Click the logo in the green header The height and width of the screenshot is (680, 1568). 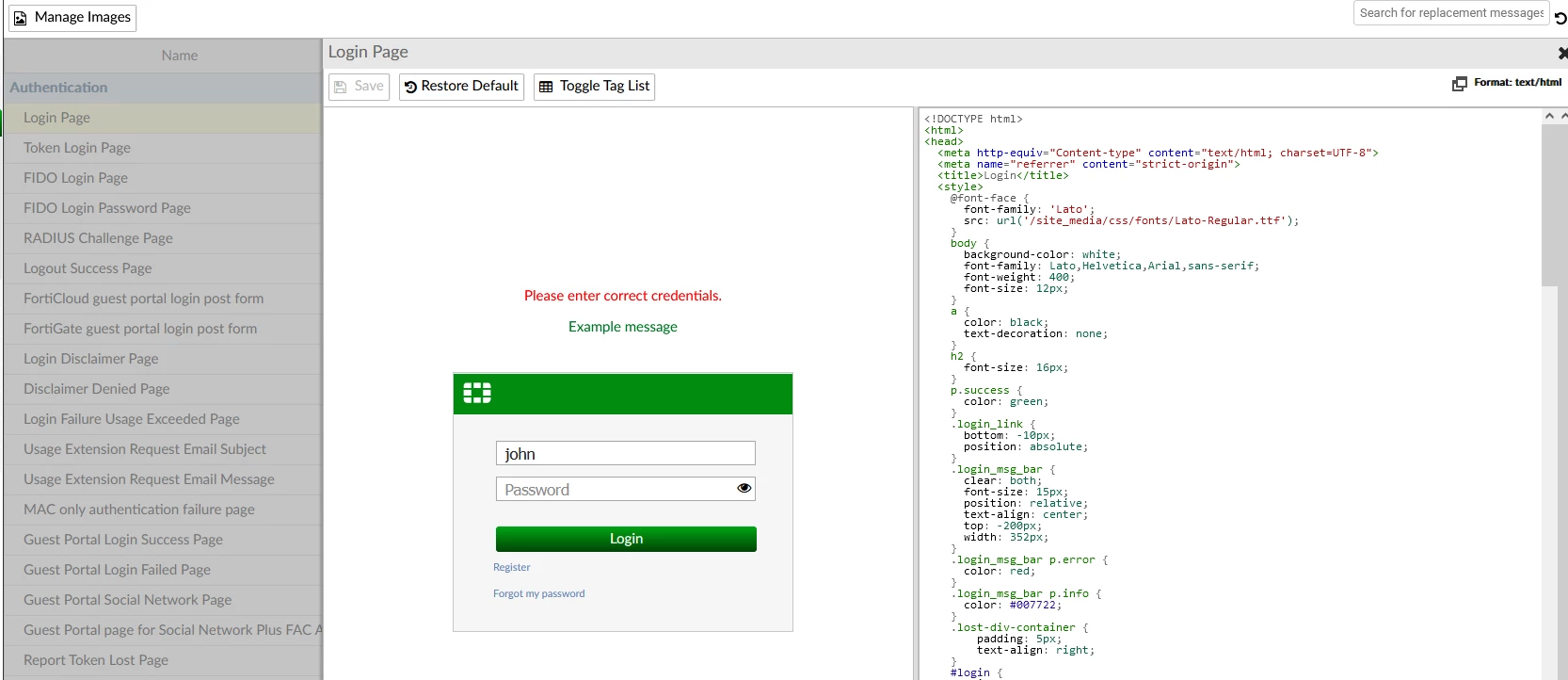point(477,393)
